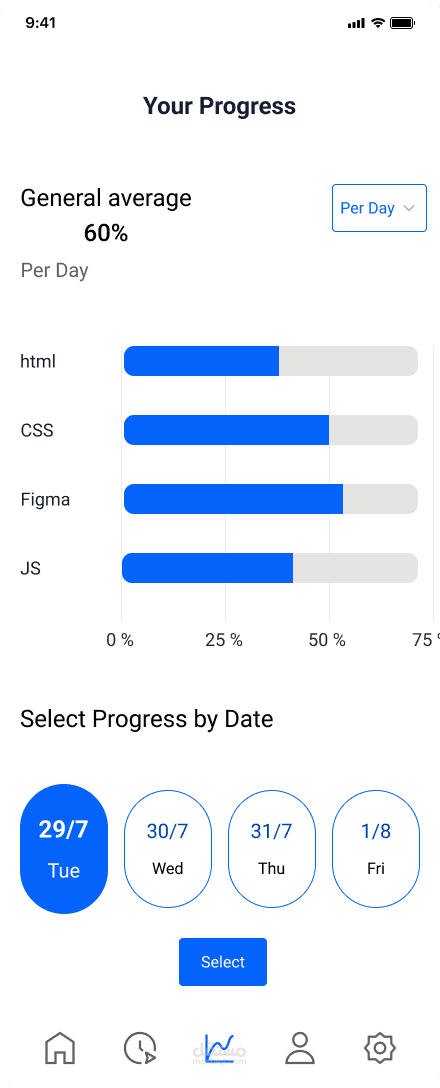Tap the Wi-Fi icon in status bar
Image resolution: width=440 pixels, height=1088 pixels.
(x=378, y=23)
